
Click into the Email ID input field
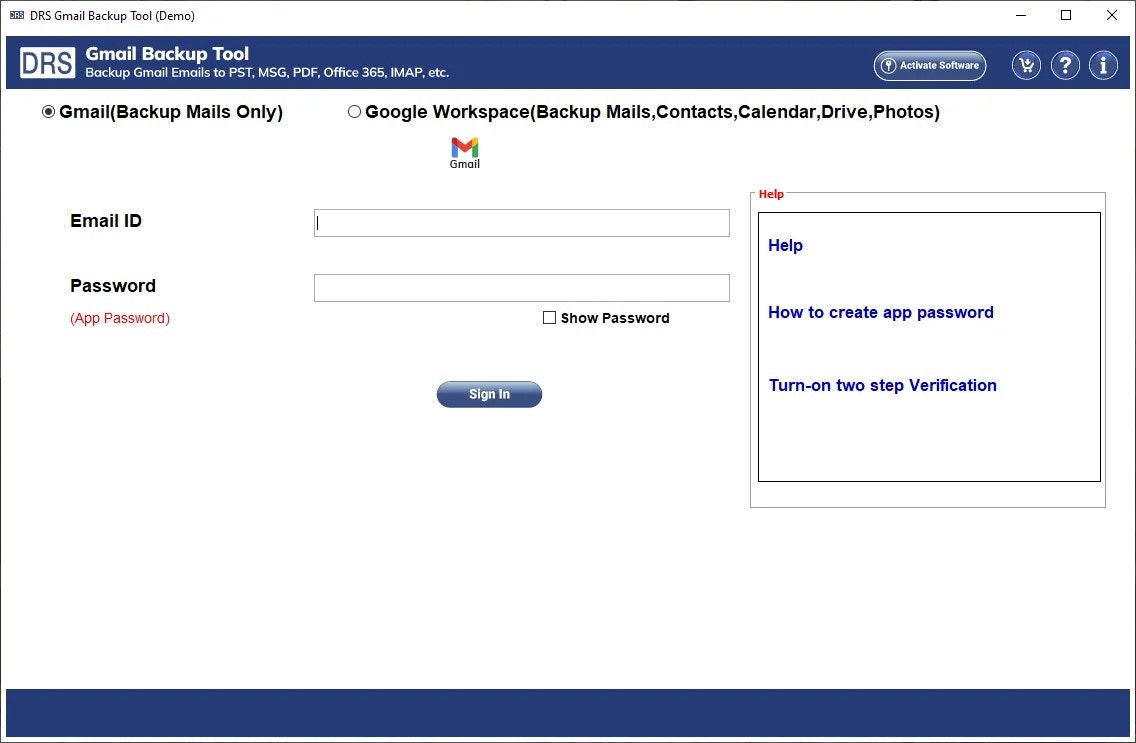521,222
